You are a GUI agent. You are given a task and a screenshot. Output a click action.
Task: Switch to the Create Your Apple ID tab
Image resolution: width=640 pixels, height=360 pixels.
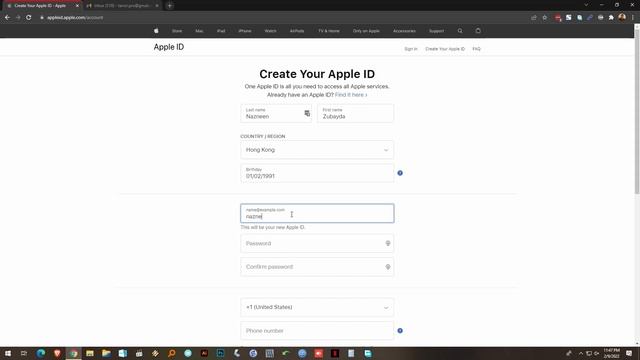pos(41,6)
